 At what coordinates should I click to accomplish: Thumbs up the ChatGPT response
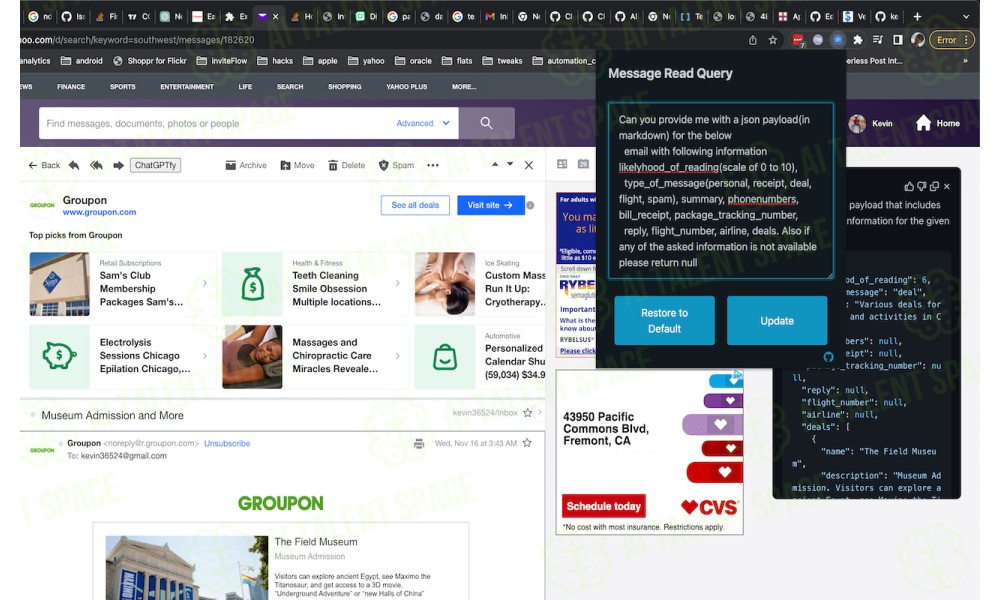(909, 186)
